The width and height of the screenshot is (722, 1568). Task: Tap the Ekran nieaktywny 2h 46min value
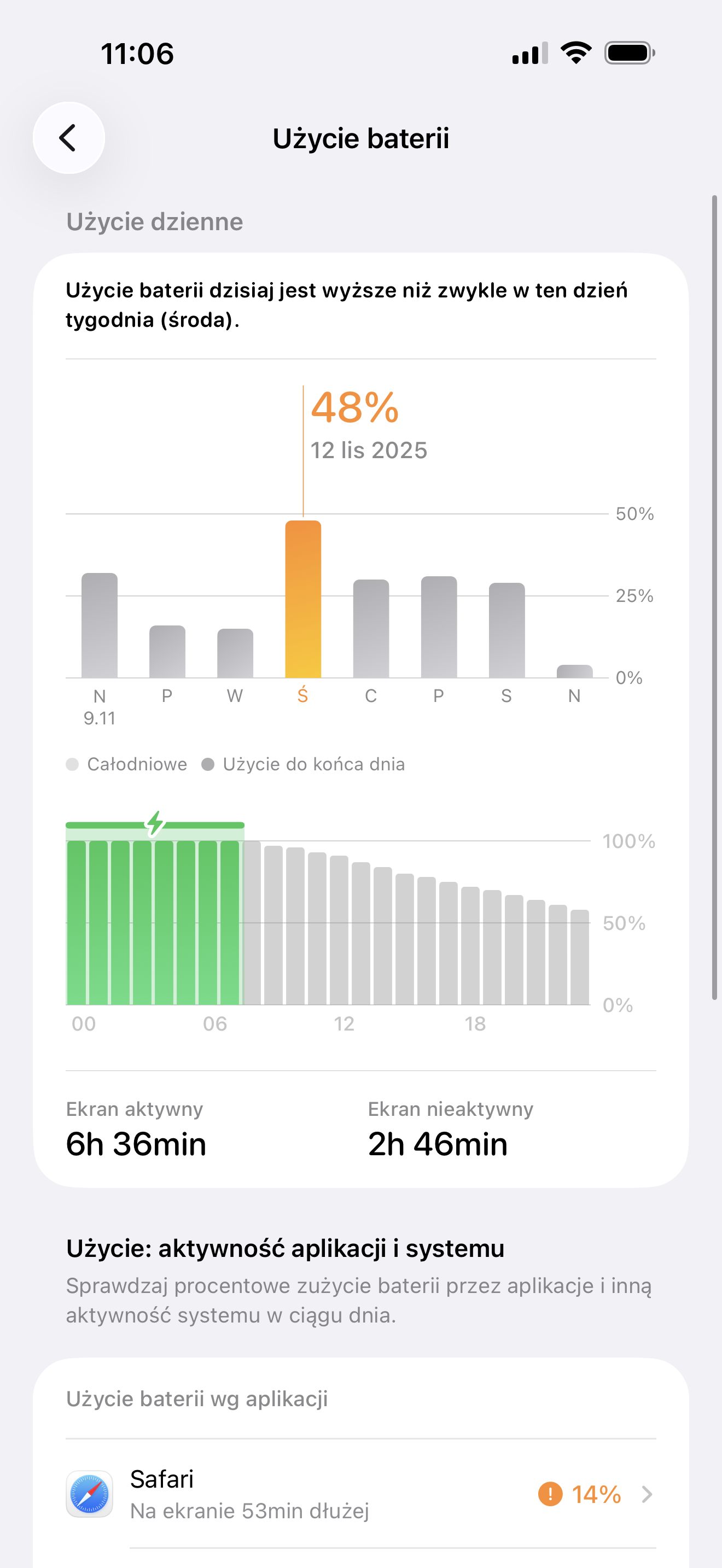tap(438, 1144)
